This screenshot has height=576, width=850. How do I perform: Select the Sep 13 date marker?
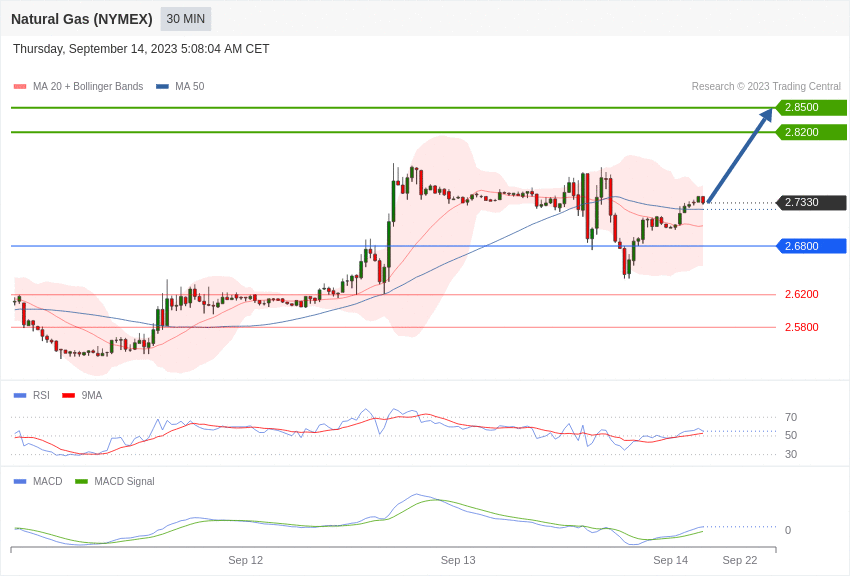tap(458, 560)
